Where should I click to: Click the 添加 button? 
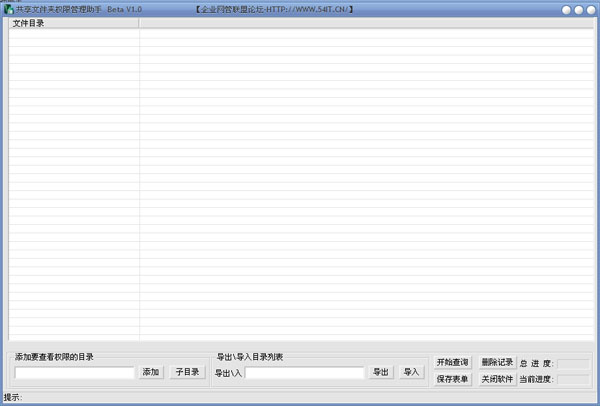click(151, 372)
